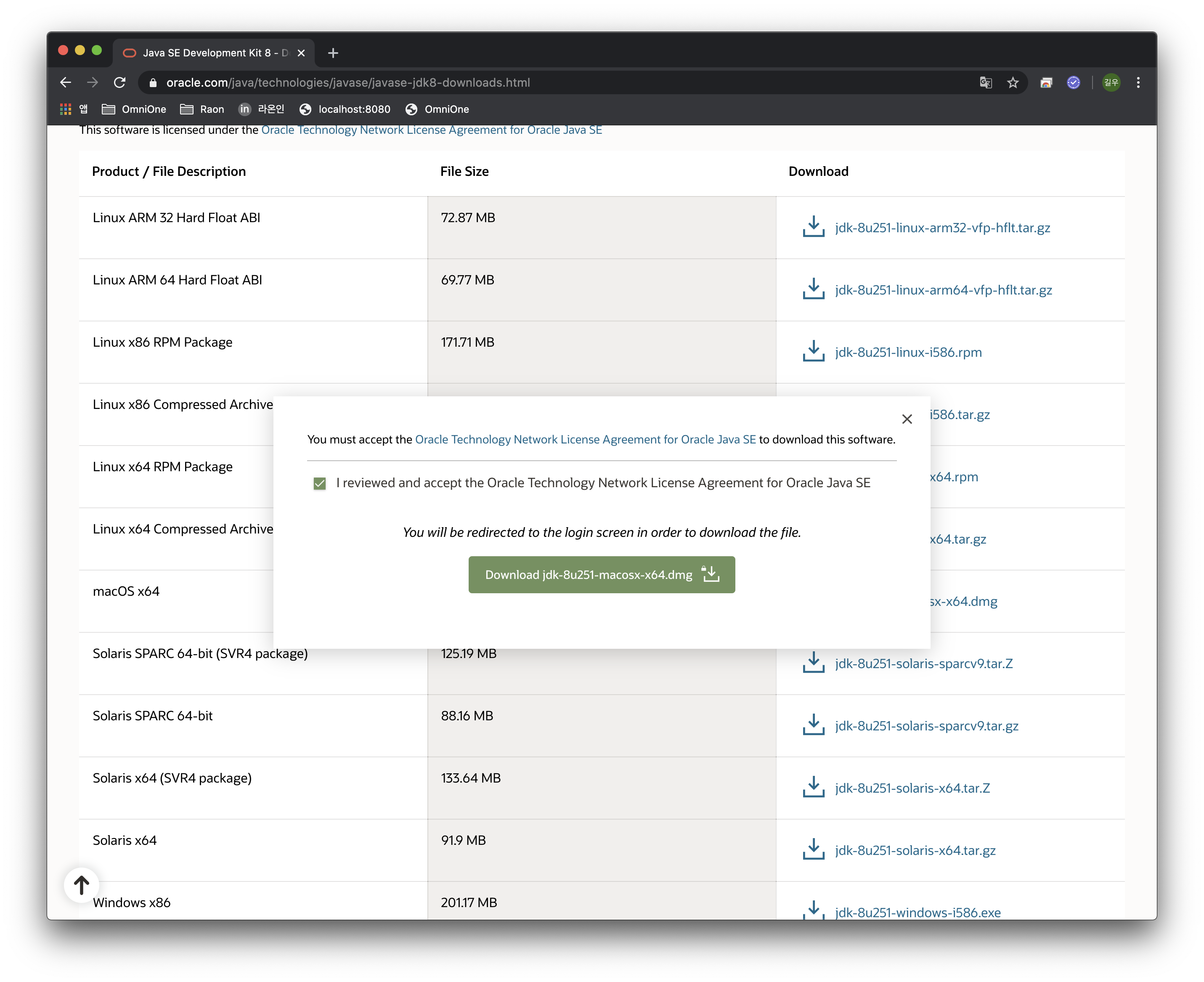Screen dimensions: 1204x982
Task: Click Download jdk-8u251-macosx-x64.dmg button
Action: click(x=602, y=575)
